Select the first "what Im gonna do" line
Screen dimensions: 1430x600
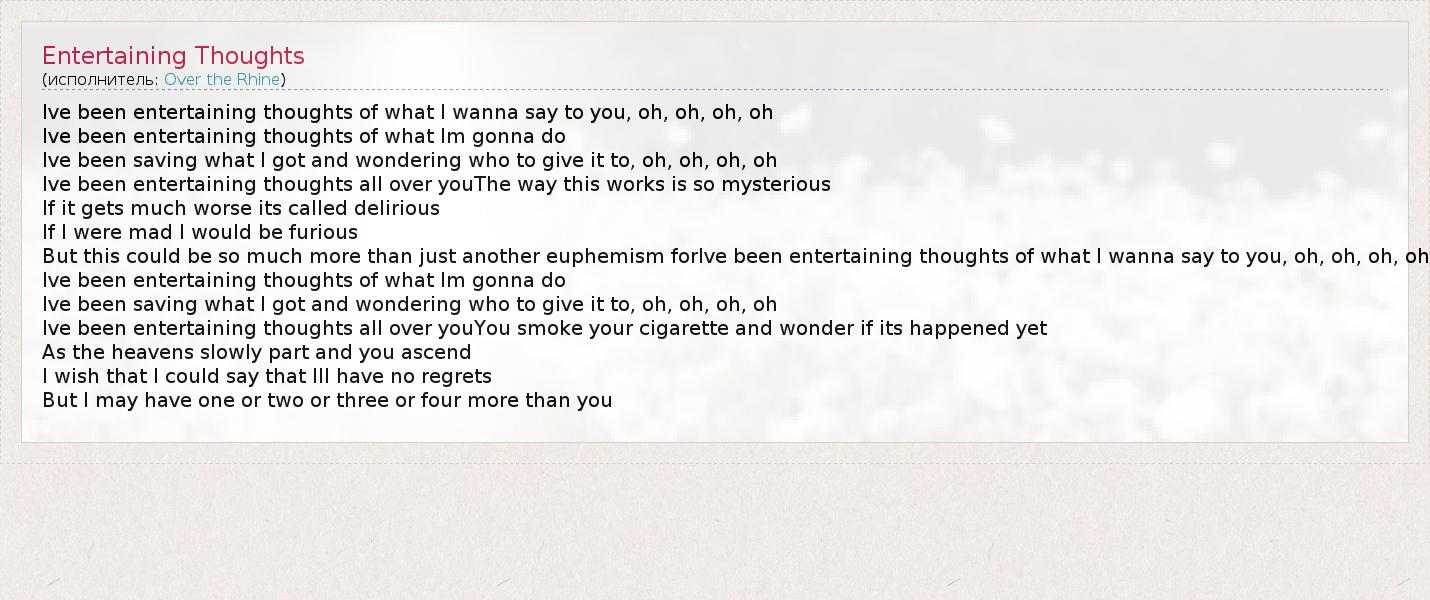pyautogui.click(x=304, y=136)
